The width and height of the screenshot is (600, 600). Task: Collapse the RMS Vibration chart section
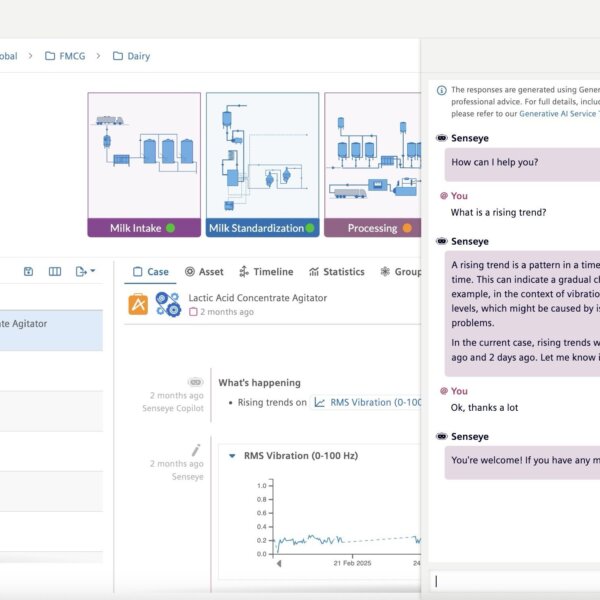pos(232,456)
